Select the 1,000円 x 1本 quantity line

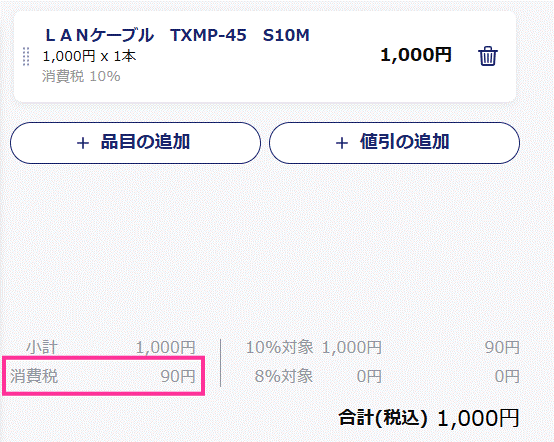(89, 56)
